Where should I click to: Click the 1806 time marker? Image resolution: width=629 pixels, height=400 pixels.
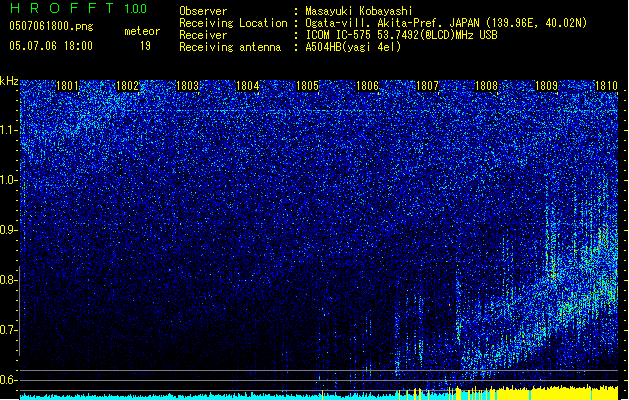tap(367, 86)
